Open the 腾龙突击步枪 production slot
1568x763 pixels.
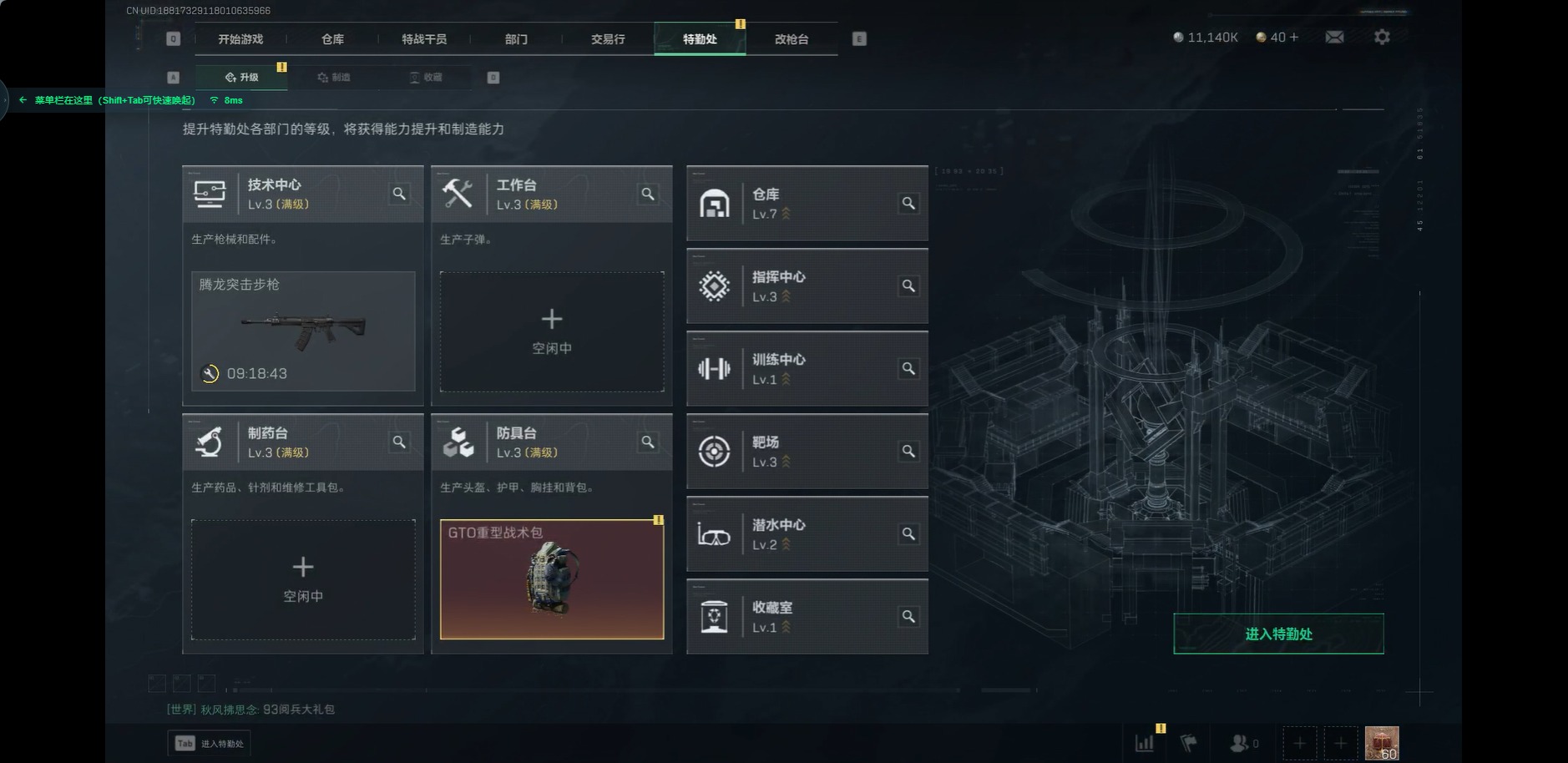pyautogui.click(x=303, y=331)
